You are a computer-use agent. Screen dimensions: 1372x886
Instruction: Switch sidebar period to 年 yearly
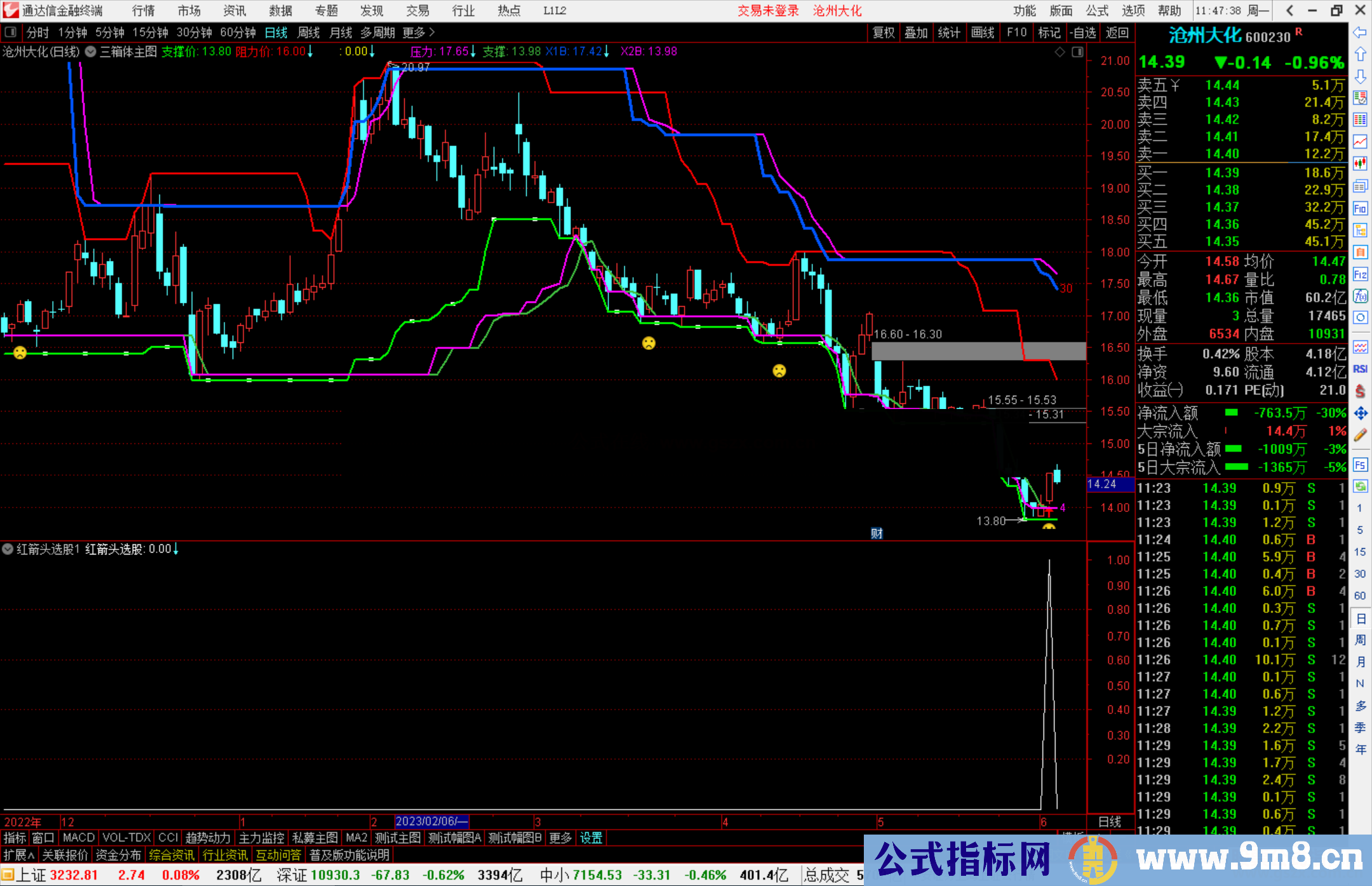point(1360,749)
